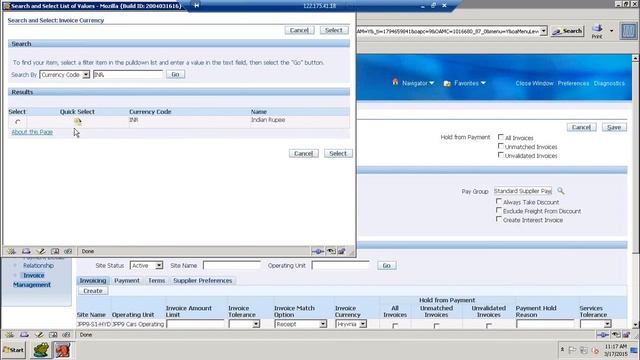The image size is (640, 360).
Task: Open Invoice Management in the side menu
Action: point(33,280)
